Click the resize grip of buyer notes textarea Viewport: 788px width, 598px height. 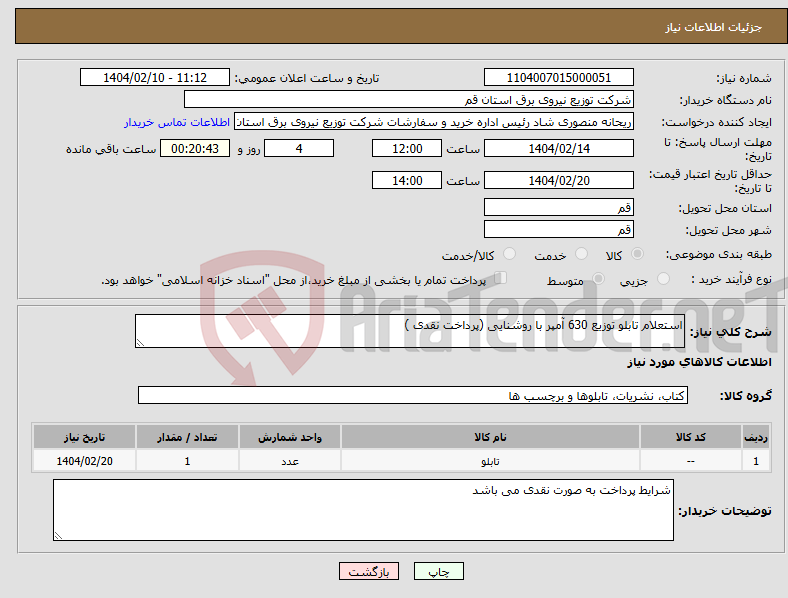tap(58, 536)
